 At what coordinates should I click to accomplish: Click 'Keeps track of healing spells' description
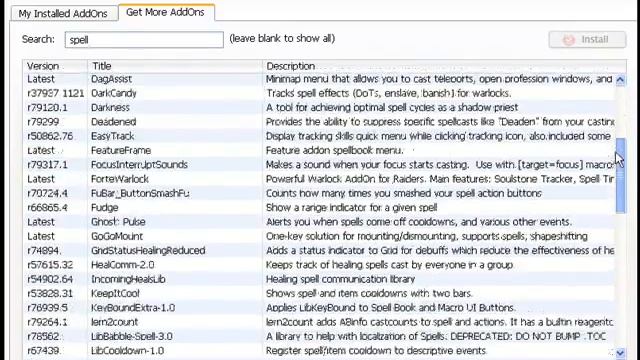[x=390, y=265]
